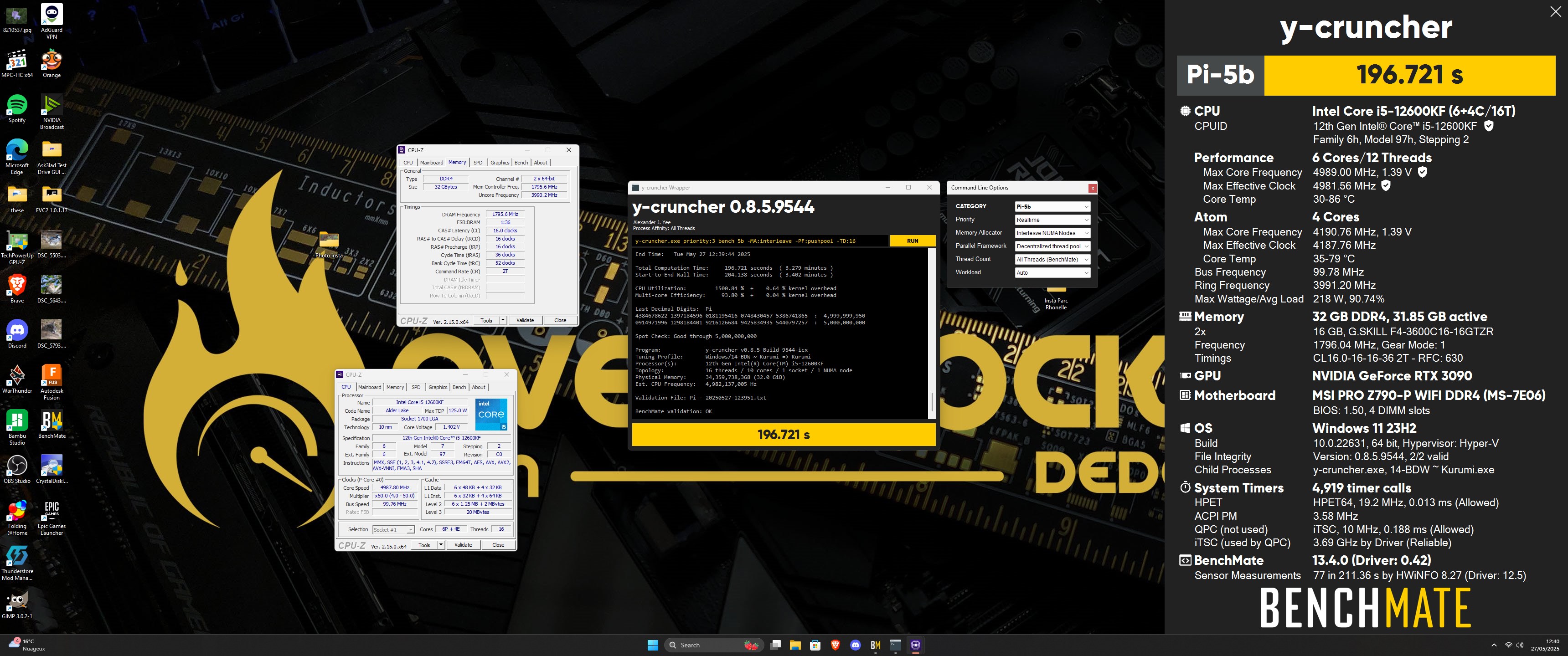
Task: Open the Workload dropdown set to Auto
Action: [1052, 272]
